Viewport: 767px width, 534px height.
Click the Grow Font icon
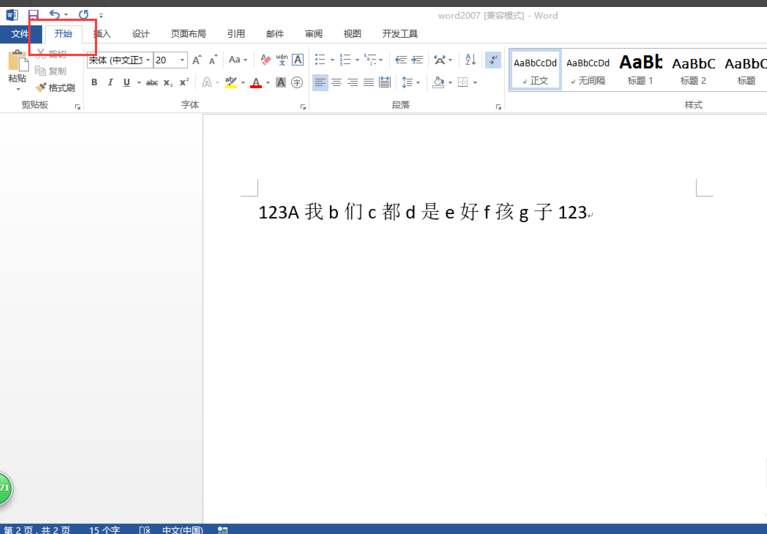pos(196,60)
